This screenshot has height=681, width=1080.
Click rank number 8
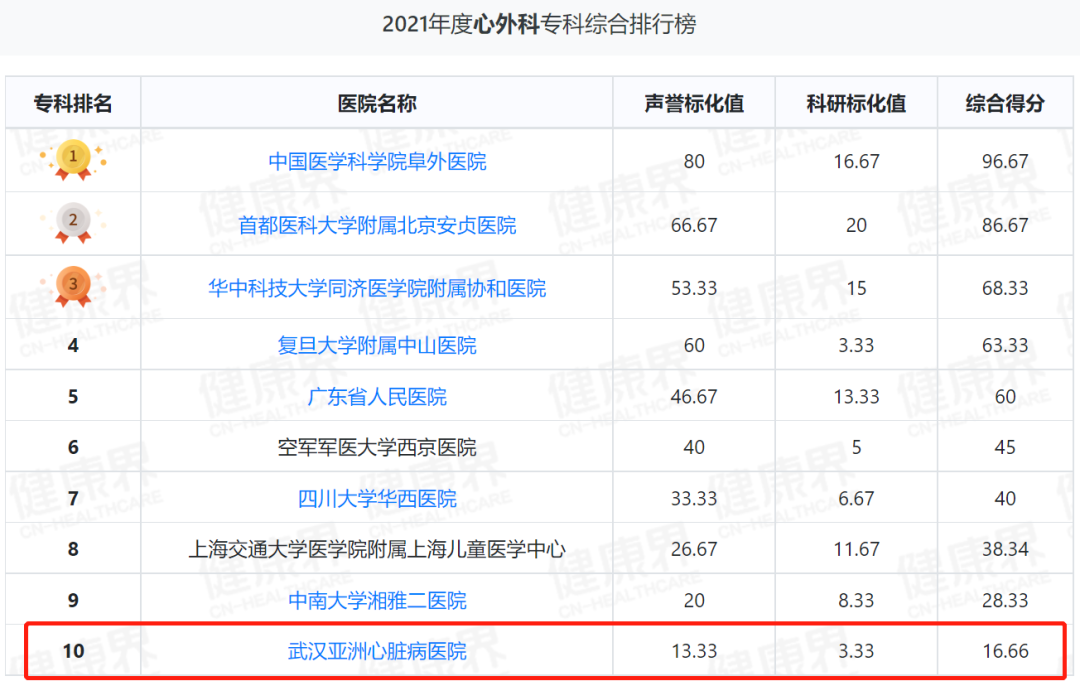point(73,549)
